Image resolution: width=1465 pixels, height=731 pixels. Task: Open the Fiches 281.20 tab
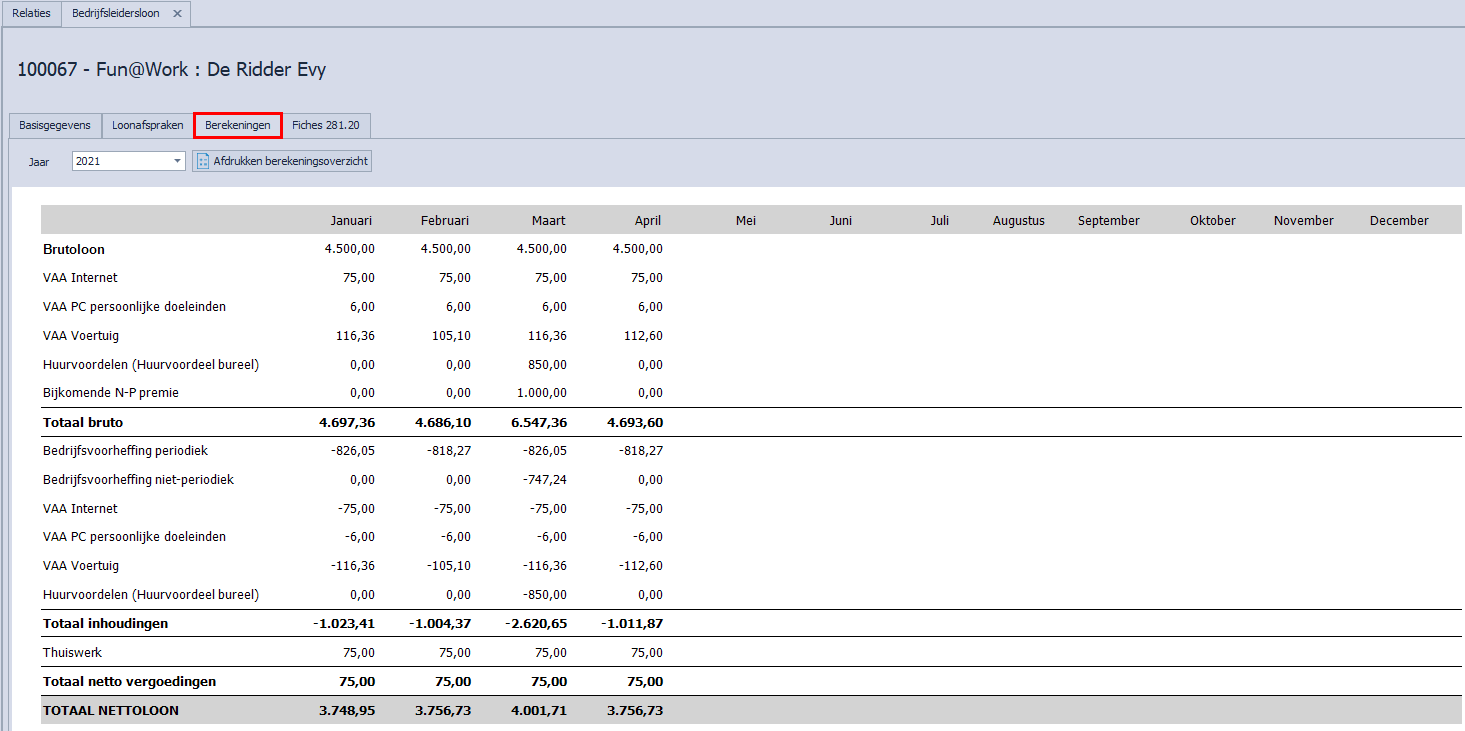(326, 126)
